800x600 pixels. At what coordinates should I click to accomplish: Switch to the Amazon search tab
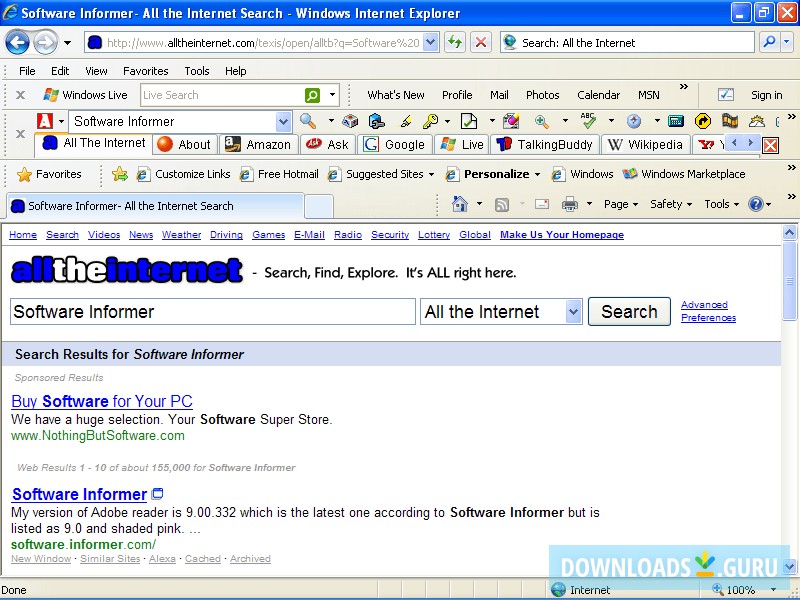click(258, 145)
